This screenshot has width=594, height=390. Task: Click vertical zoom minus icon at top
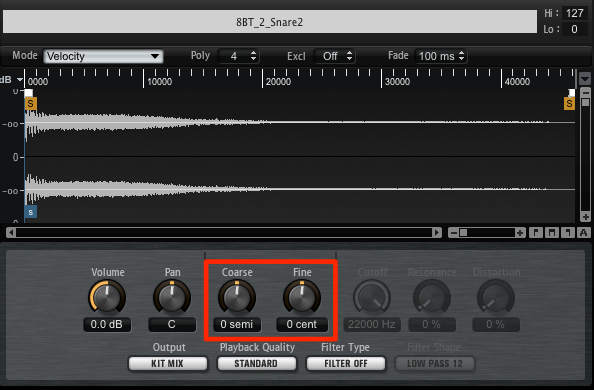point(585,93)
